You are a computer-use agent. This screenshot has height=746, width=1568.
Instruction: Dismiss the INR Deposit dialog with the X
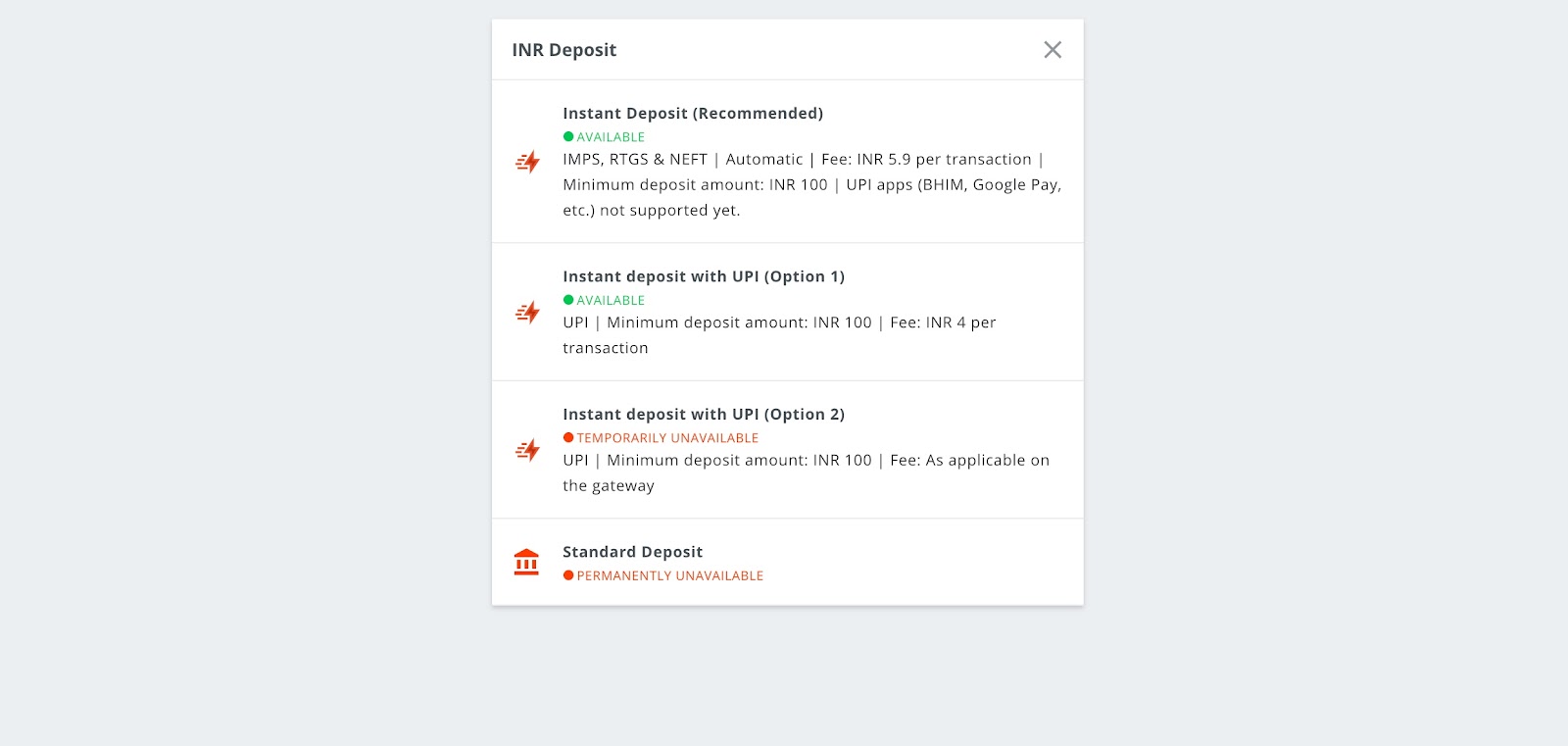pos(1053,49)
